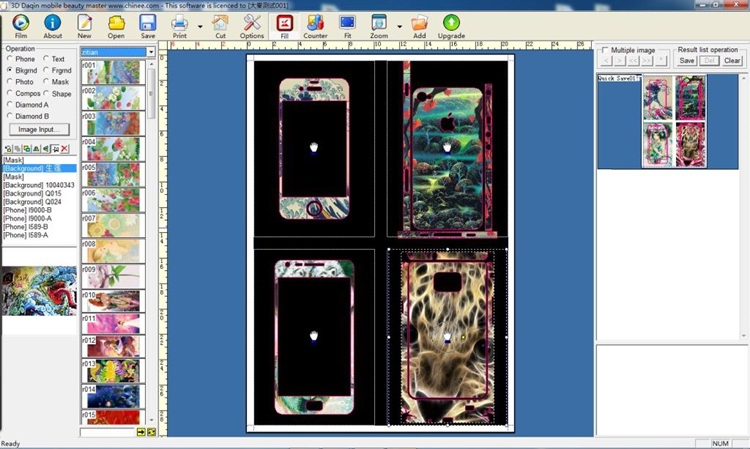Expand the Print dropdown arrow
The width and height of the screenshot is (750, 449).
198,26
